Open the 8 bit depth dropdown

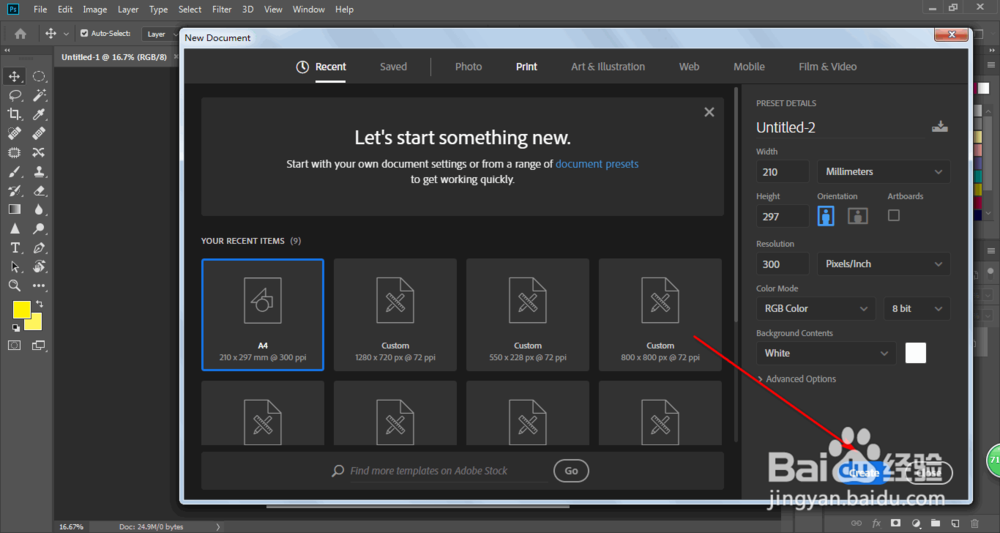[x=916, y=309]
